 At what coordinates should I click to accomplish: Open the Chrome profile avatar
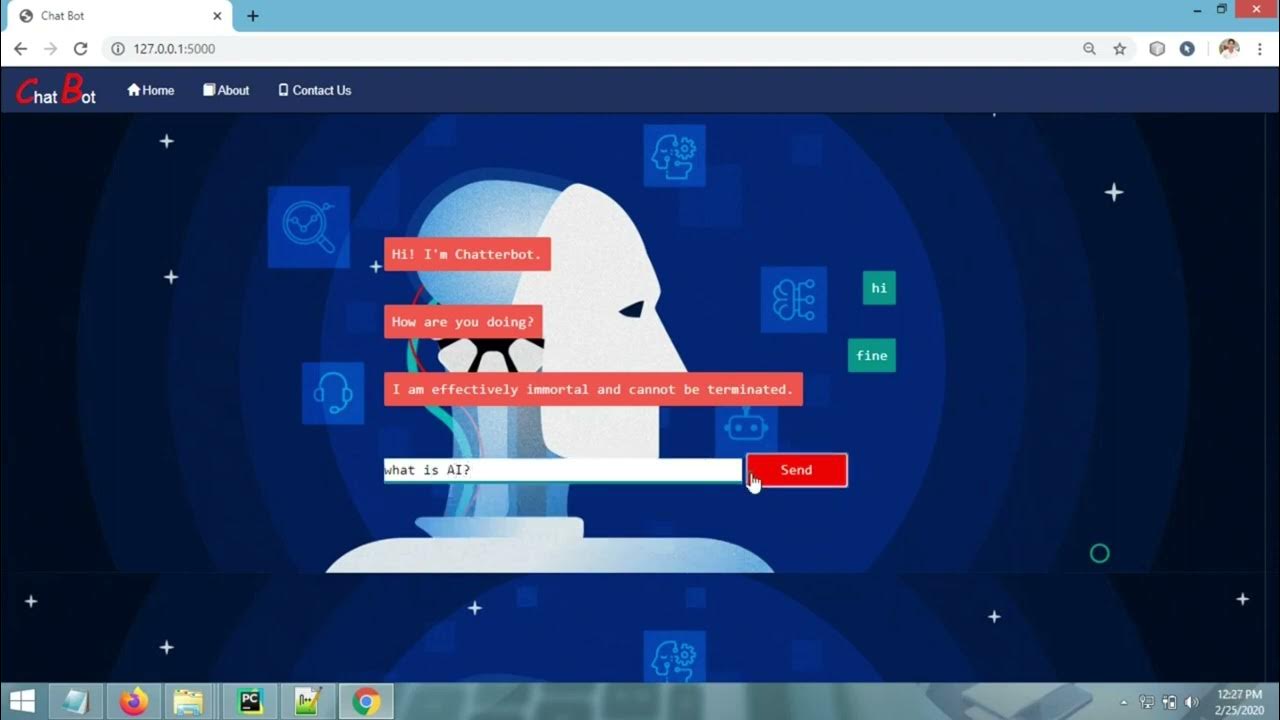click(1229, 48)
